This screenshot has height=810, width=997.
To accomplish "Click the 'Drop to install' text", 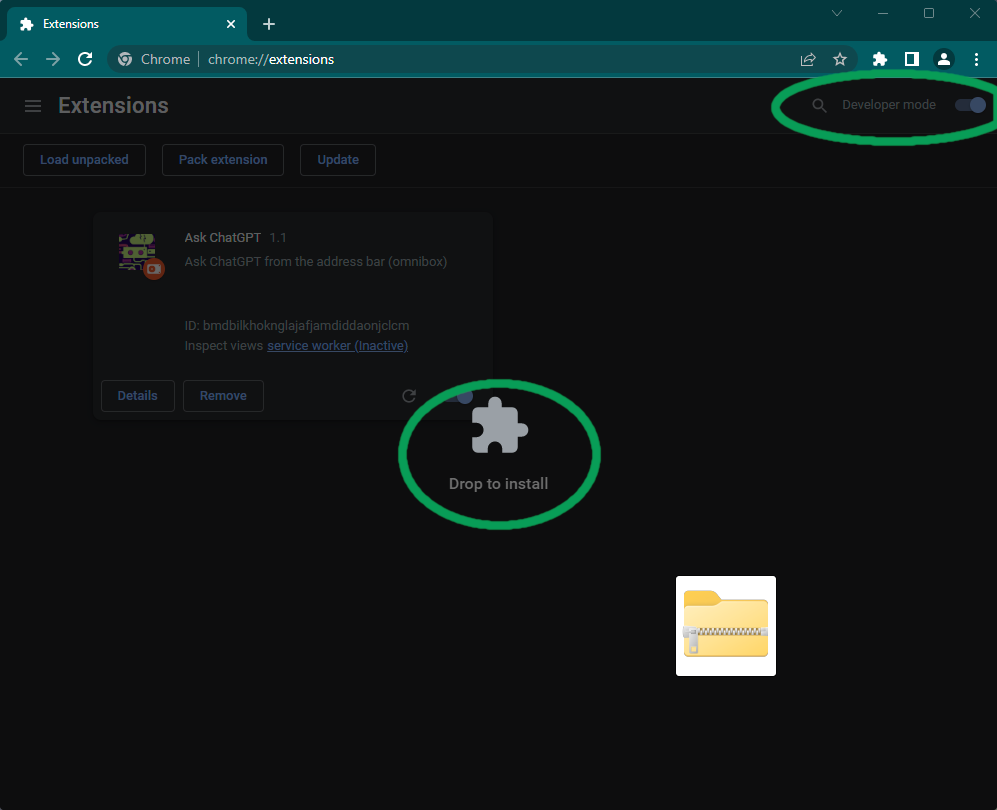I will tap(498, 484).
